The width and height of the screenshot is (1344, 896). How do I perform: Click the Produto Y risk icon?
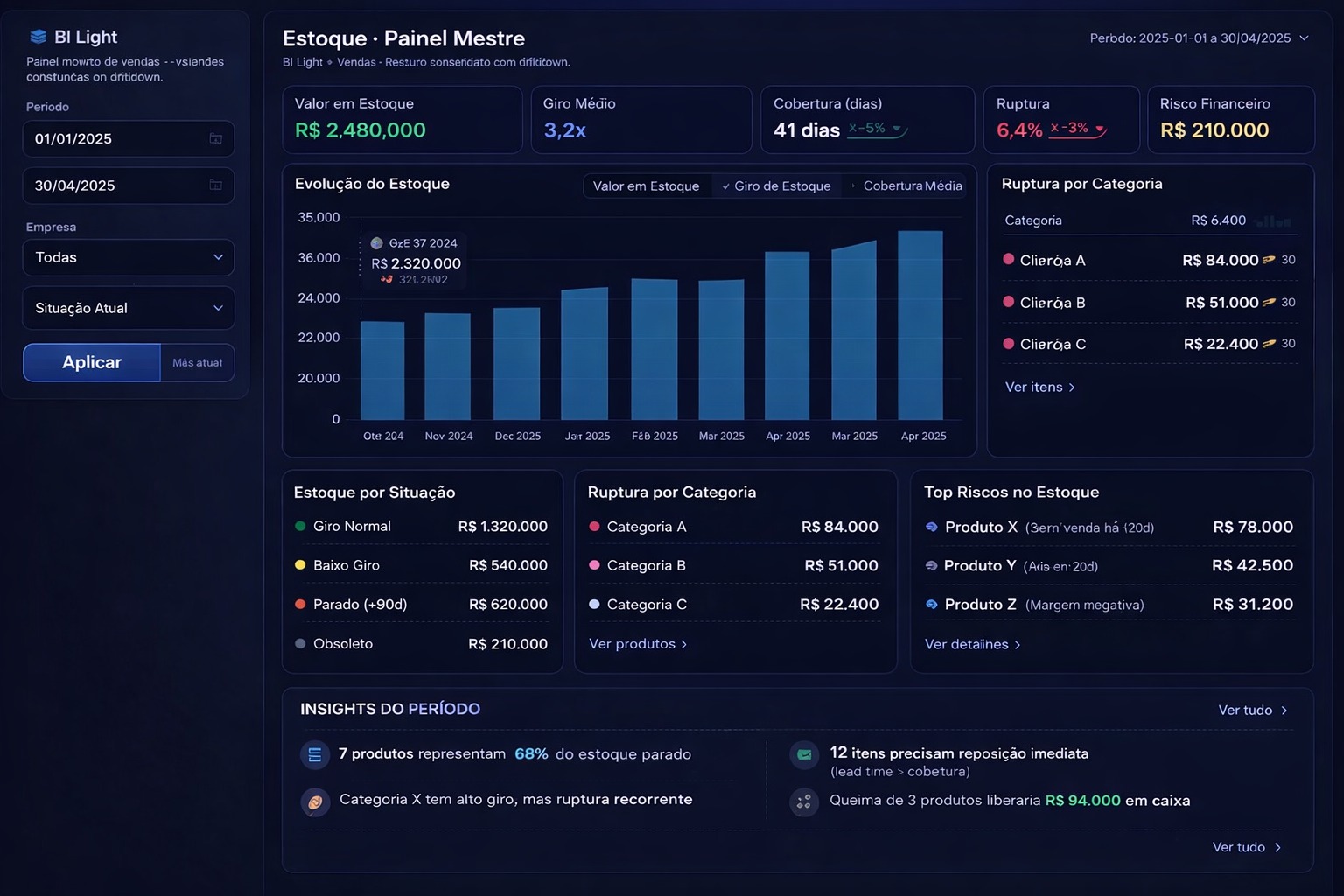coord(932,566)
